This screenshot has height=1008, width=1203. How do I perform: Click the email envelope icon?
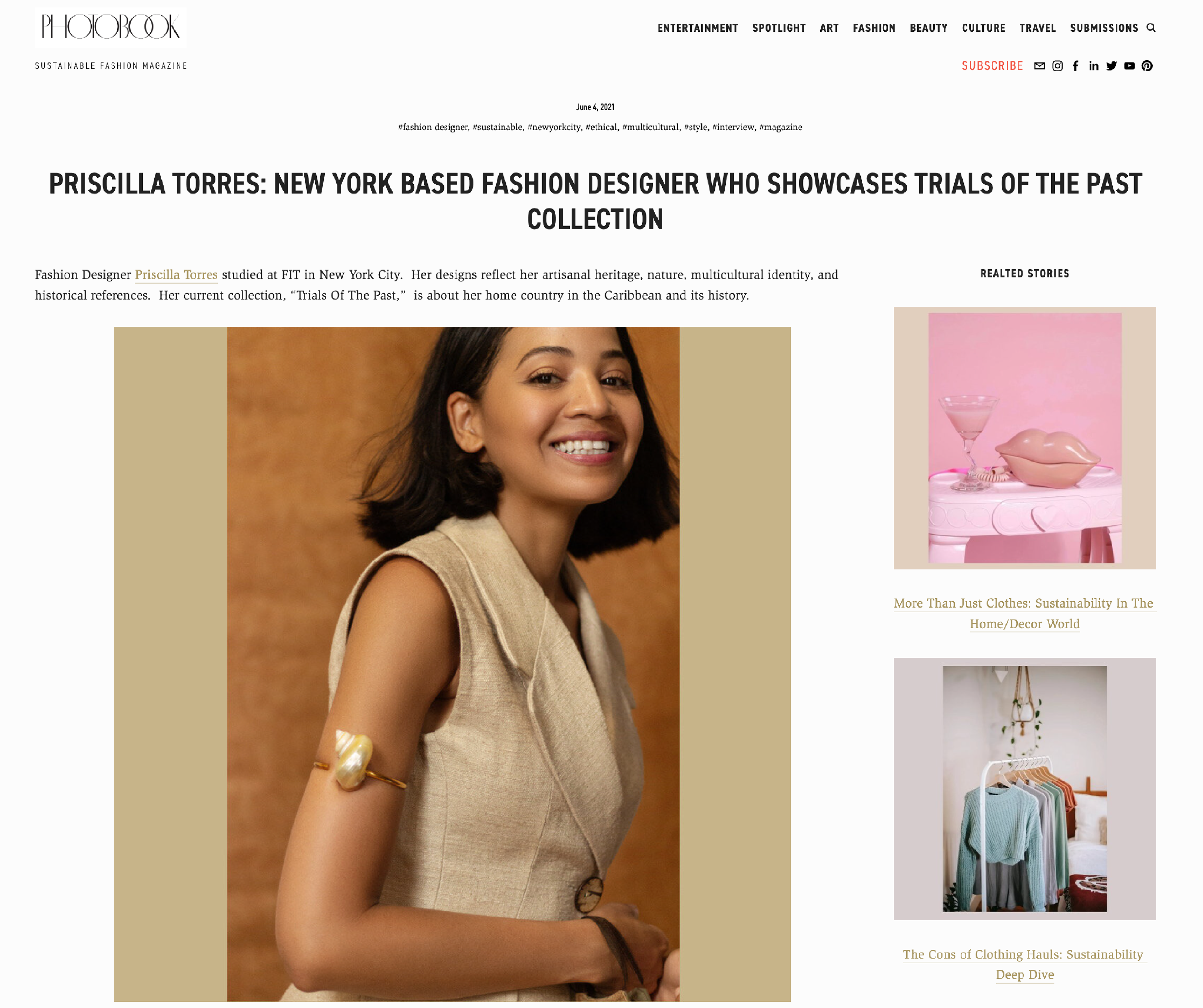(1039, 66)
